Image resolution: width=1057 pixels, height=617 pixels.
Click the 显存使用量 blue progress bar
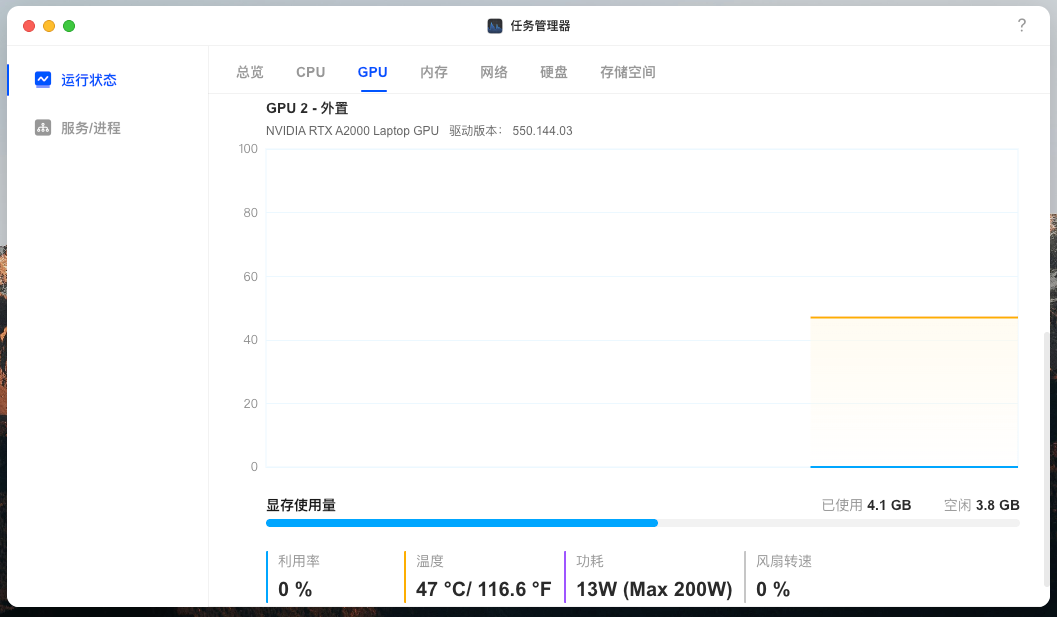point(462,523)
